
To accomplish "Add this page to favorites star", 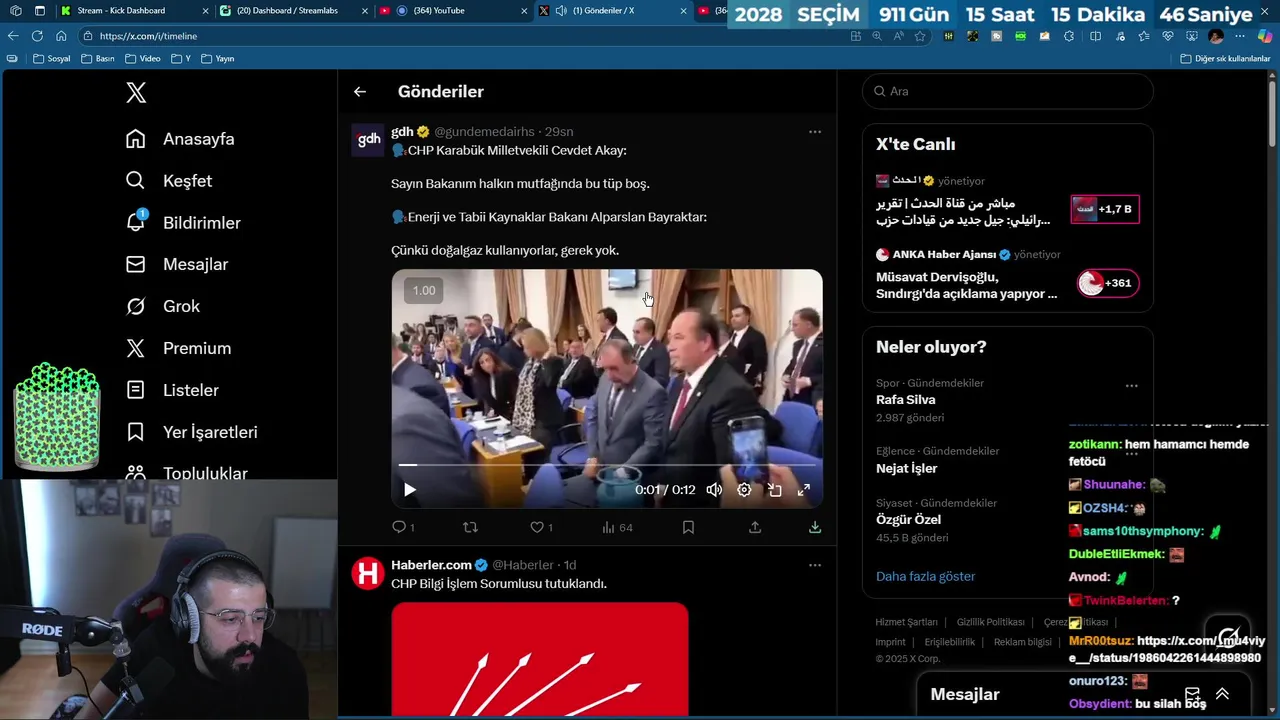I will pyautogui.click(x=920, y=36).
